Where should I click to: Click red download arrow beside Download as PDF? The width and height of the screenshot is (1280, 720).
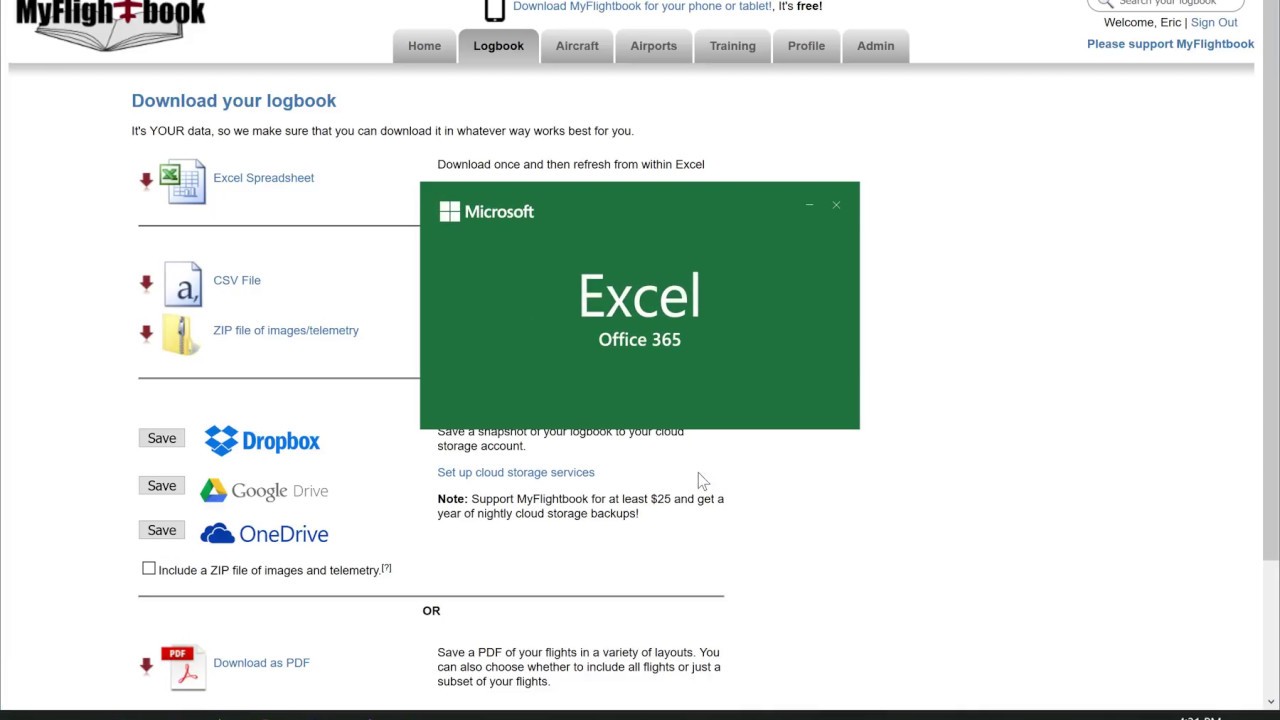point(146,665)
